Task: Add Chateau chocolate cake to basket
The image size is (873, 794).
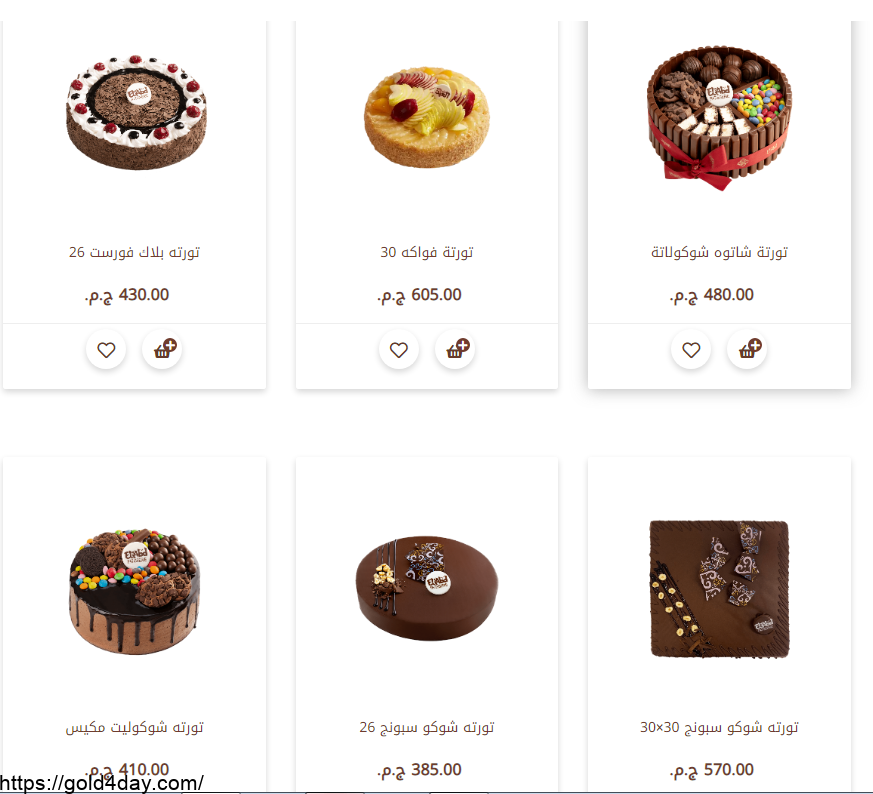Action: pos(747,350)
